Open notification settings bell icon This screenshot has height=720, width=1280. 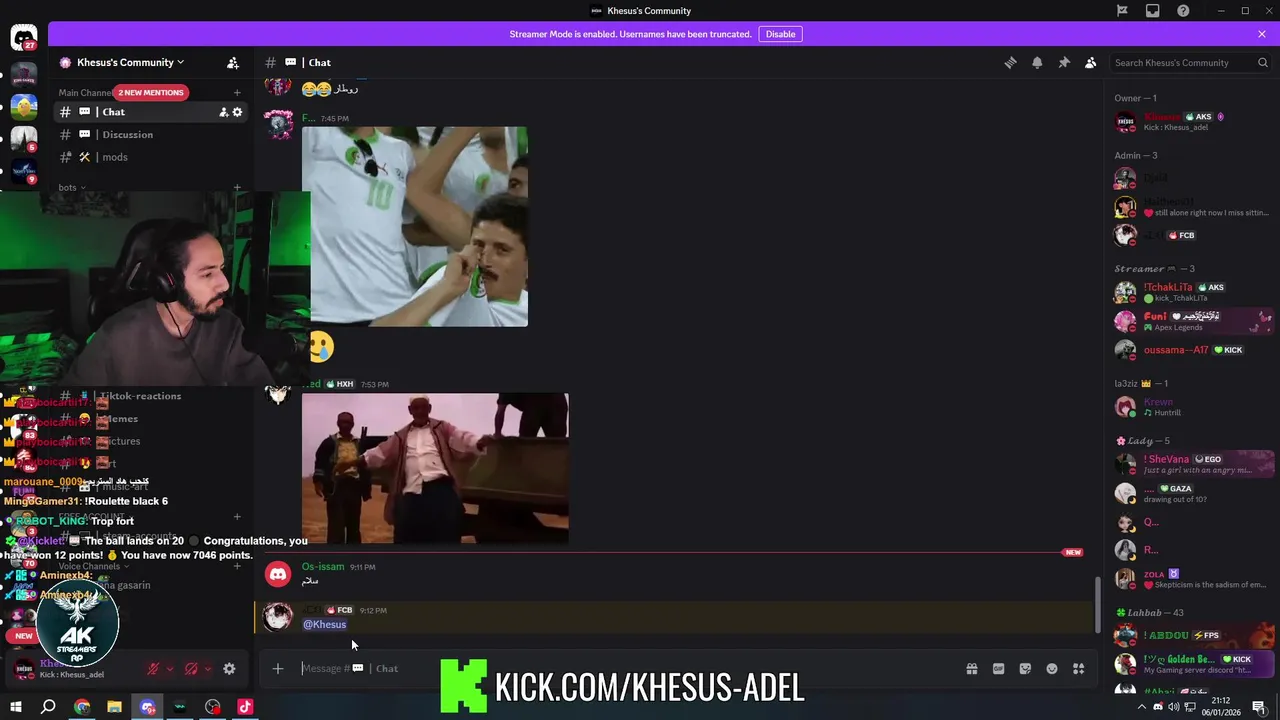(x=1037, y=62)
